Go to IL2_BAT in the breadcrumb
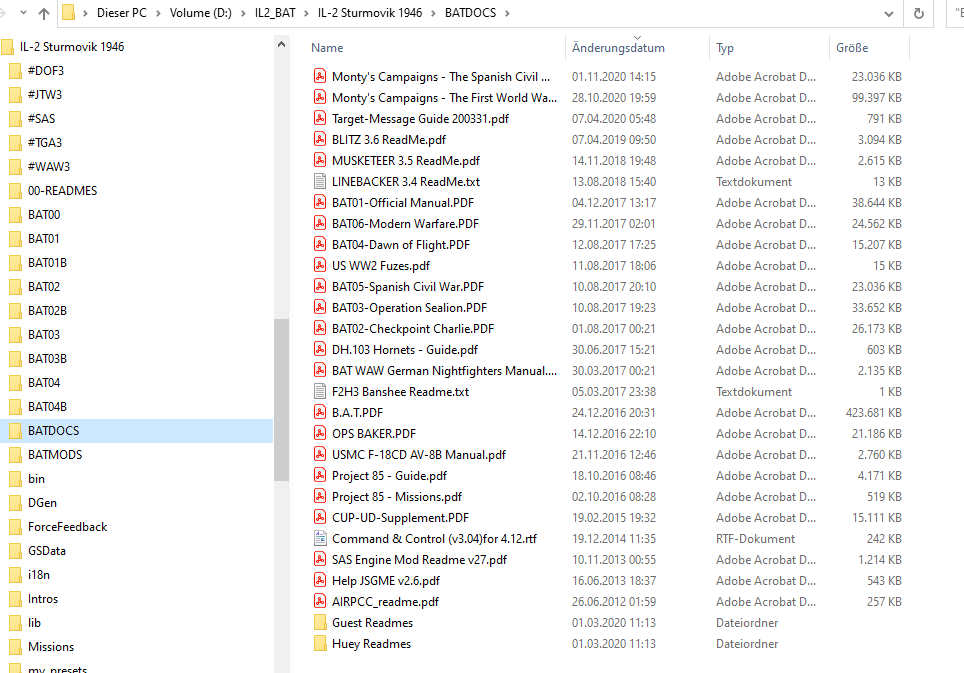 tap(275, 13)
